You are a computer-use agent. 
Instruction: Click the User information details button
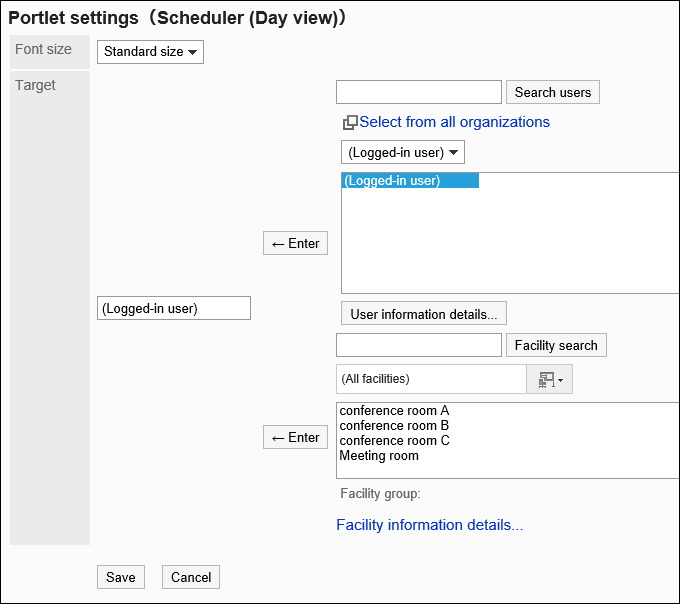pyautogui.click(x=424, y=313)
